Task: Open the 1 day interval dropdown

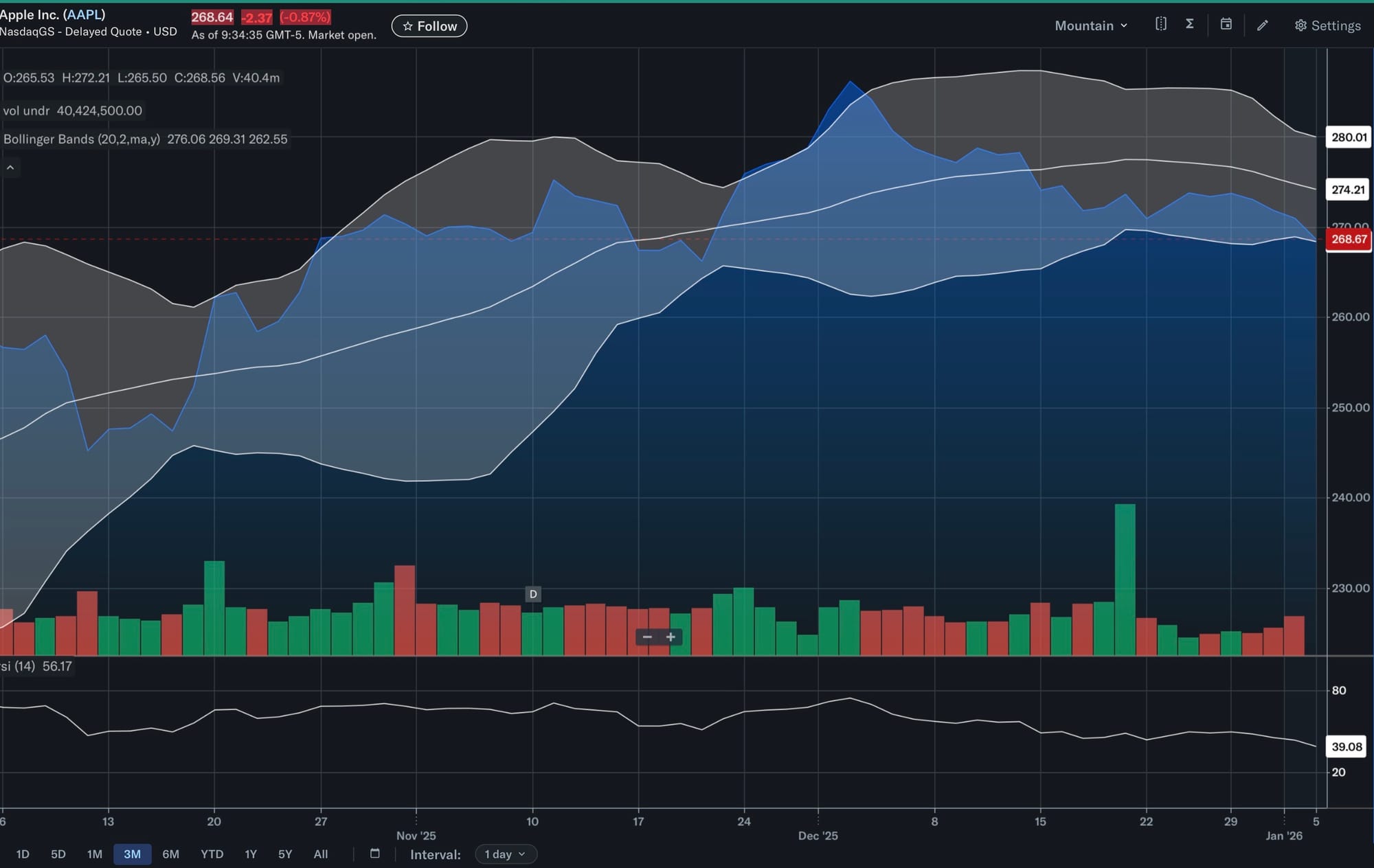Action: coord(506,854)
